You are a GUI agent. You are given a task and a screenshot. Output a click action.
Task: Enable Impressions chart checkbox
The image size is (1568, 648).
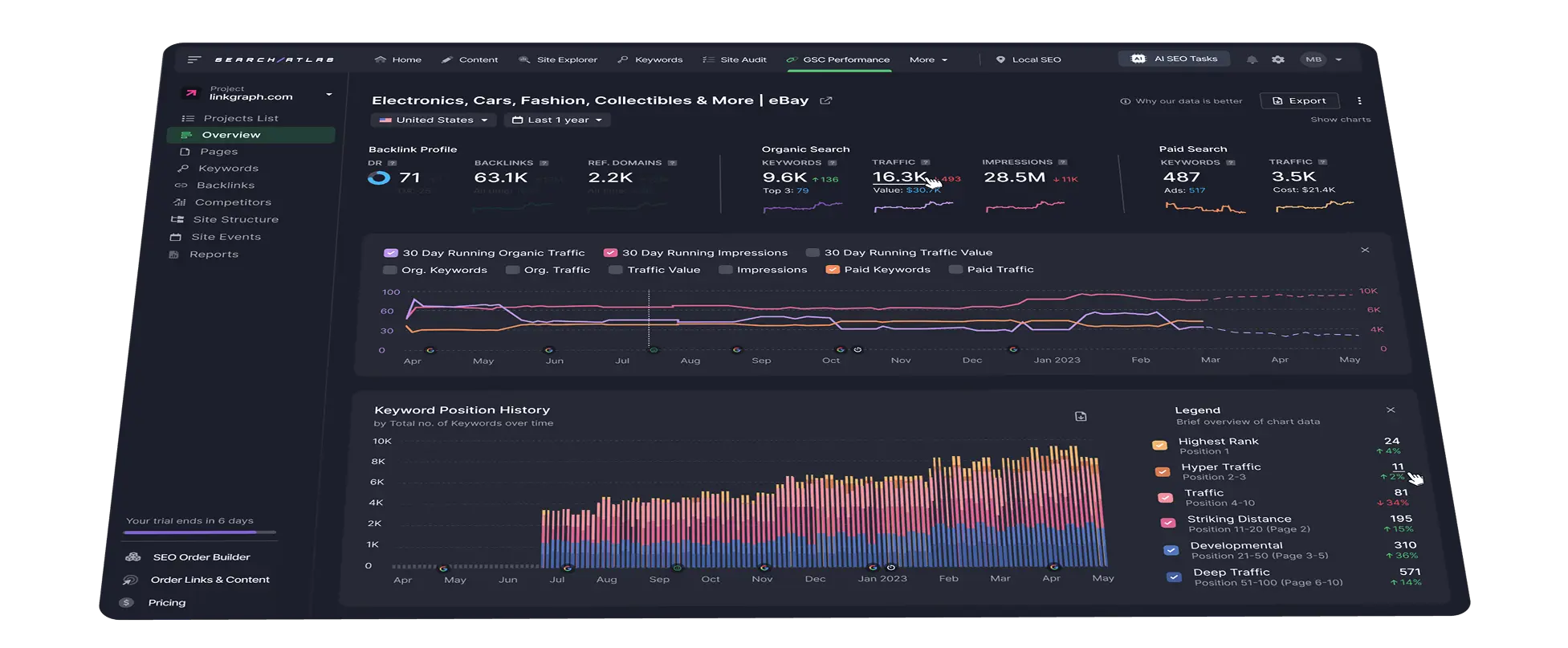point(726,270)
